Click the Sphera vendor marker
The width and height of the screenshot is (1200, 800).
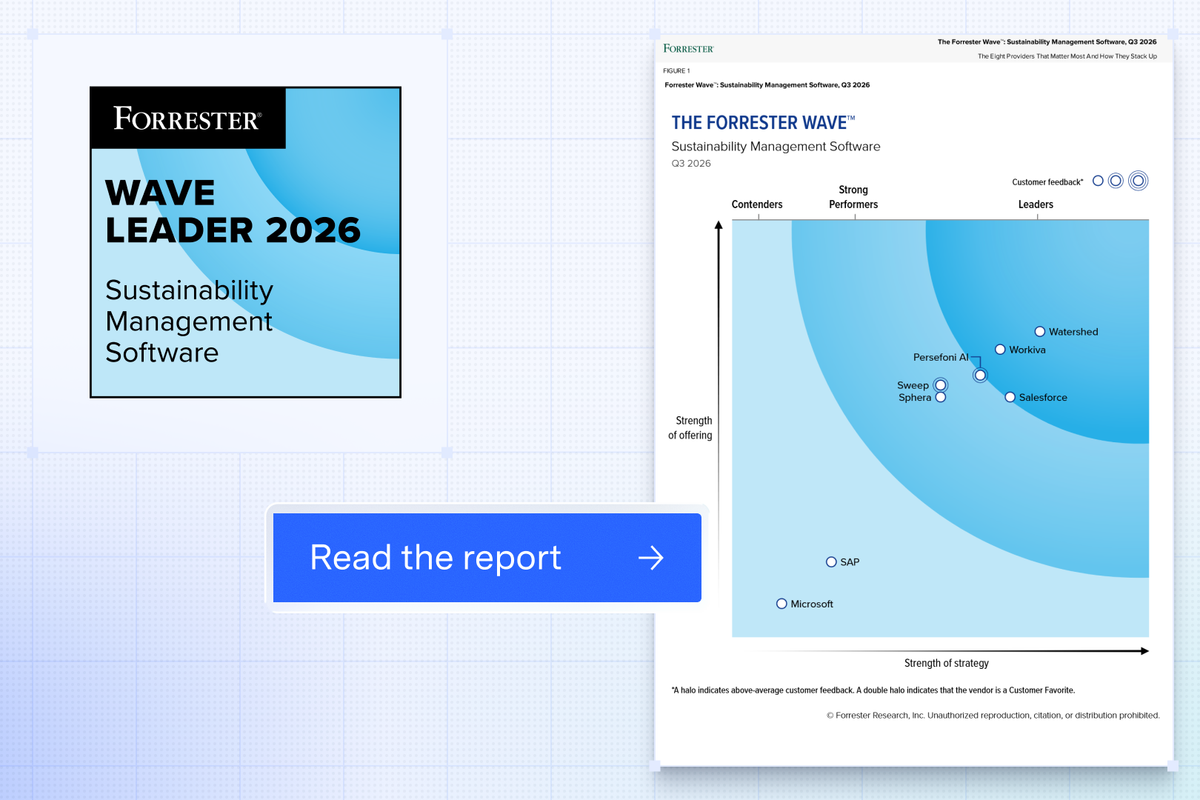pos(940,398)
